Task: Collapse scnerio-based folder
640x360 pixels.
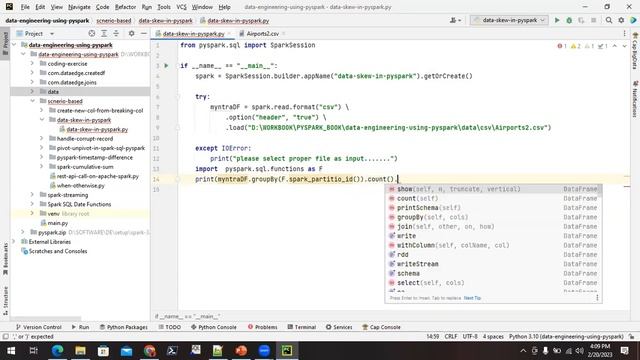Action: tap(32, 101)
